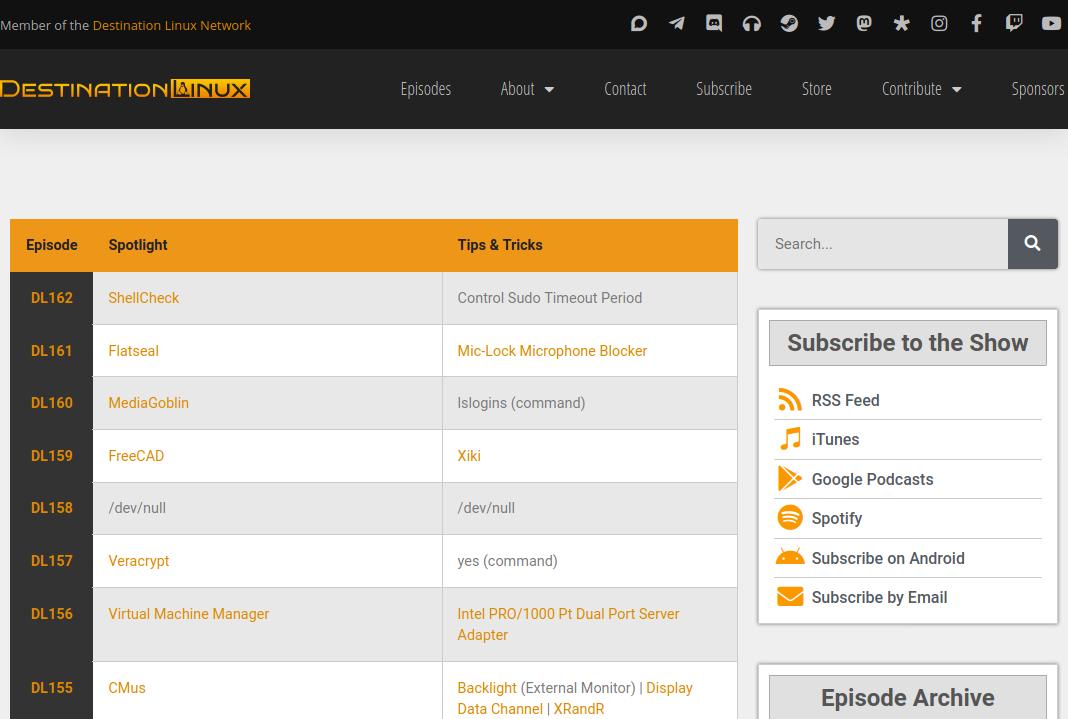Open the Sponsors nav item
Viewport: 1068px width, 719px height.
1038,89
